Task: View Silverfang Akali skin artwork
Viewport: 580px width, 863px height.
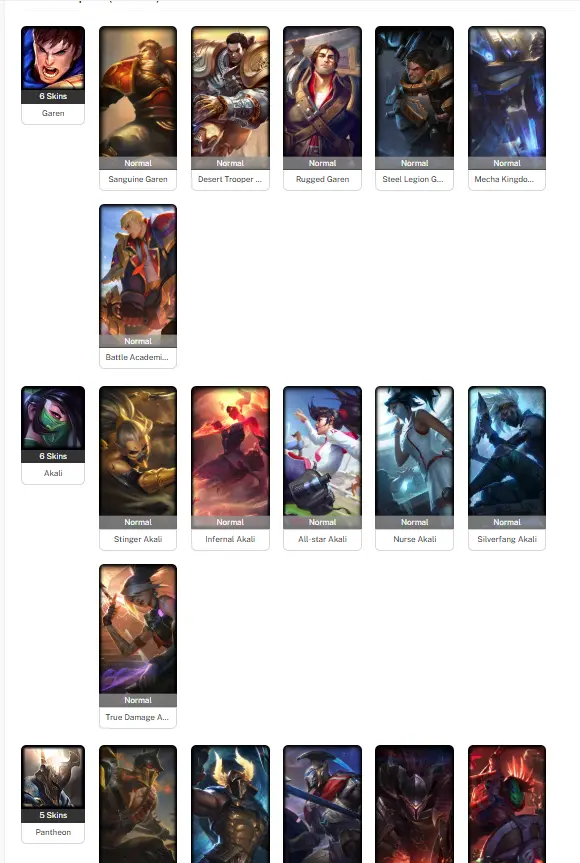Action: pos(507,451)
